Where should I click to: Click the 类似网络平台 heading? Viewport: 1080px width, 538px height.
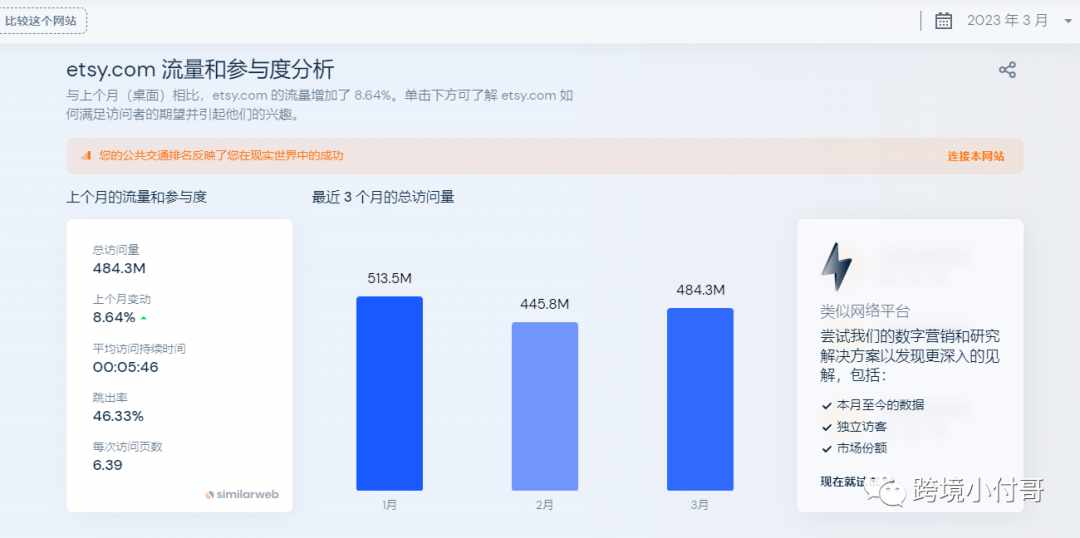864,311
